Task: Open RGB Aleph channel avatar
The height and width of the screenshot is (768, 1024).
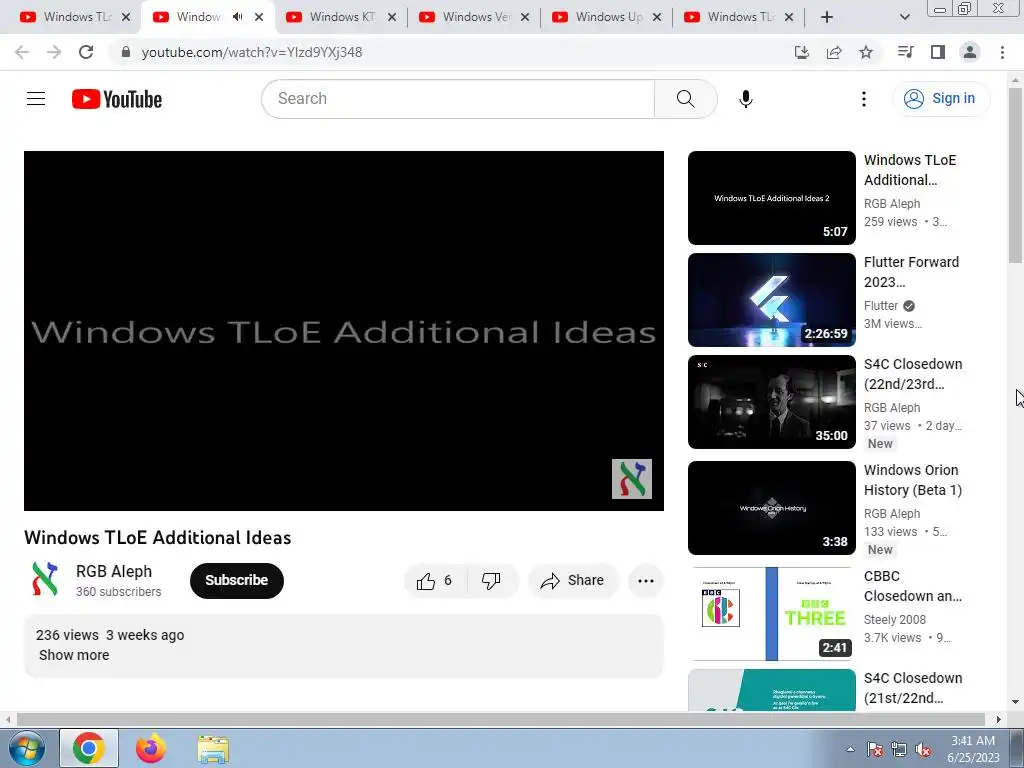Action: (x=45, y=579)
